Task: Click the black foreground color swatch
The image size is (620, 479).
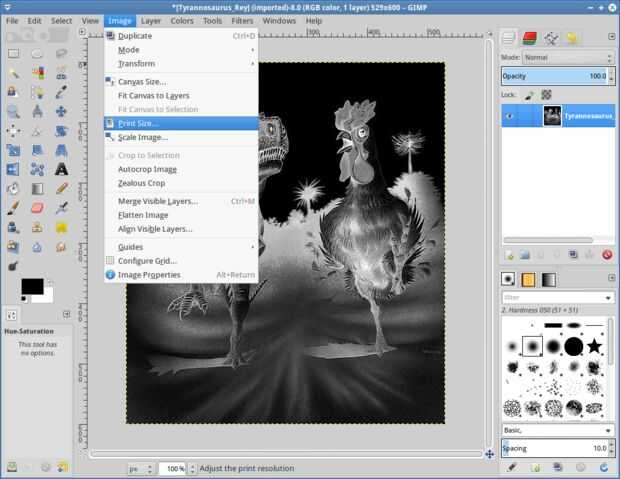Action: click(x=32, y=286)
